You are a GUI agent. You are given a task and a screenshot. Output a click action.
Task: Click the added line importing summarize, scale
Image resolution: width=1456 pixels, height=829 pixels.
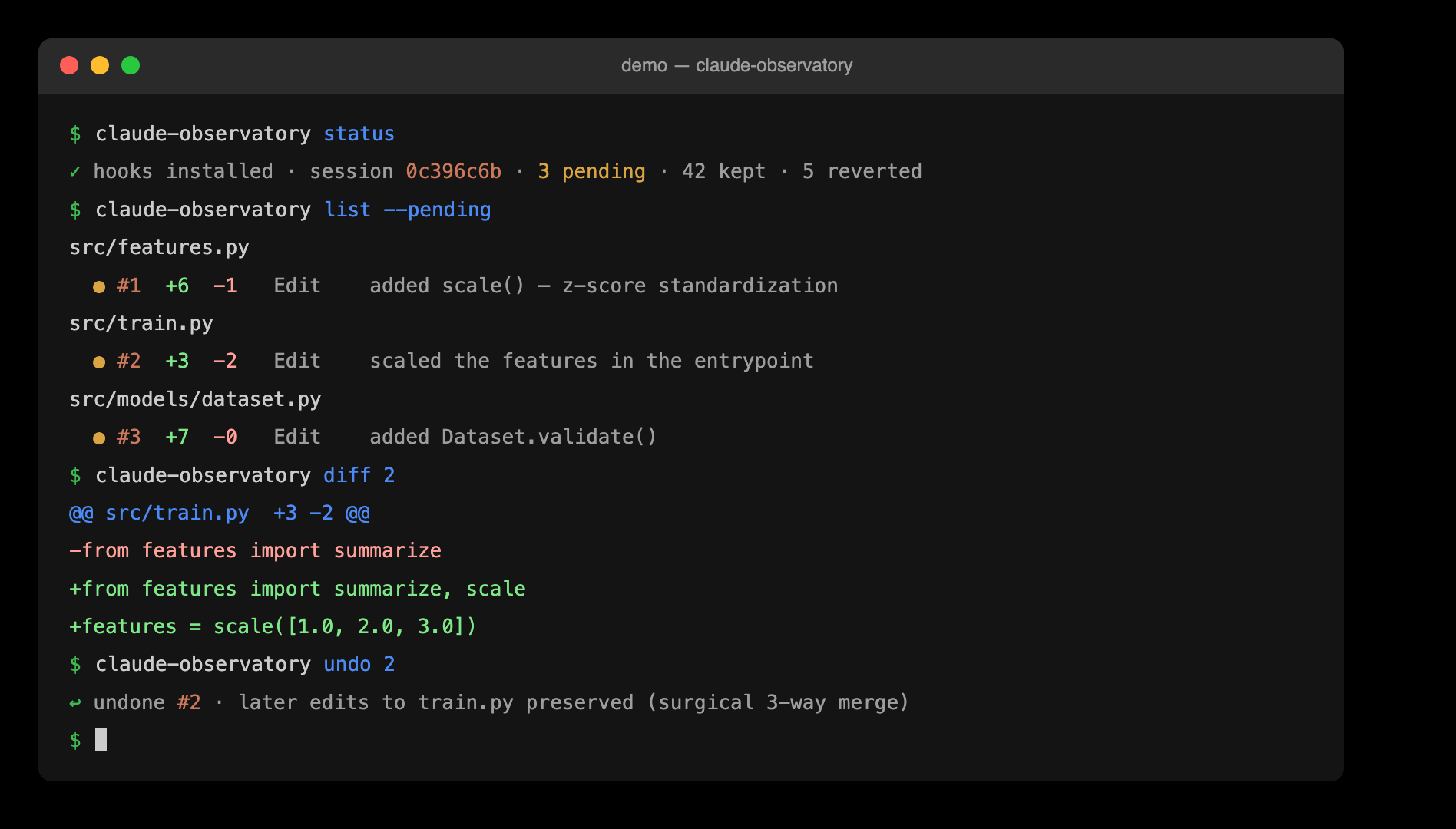click(297, 589)
